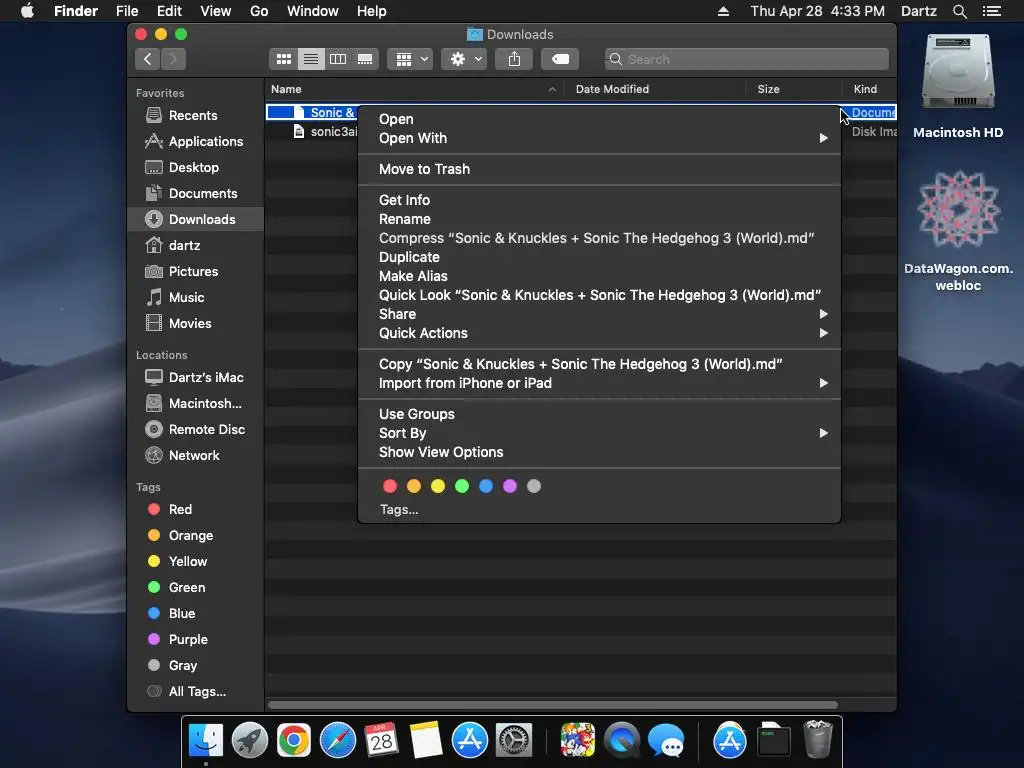The image size is (1024, 768).
Task: Choose Duplicate in context menu
Action: point(600,257)
